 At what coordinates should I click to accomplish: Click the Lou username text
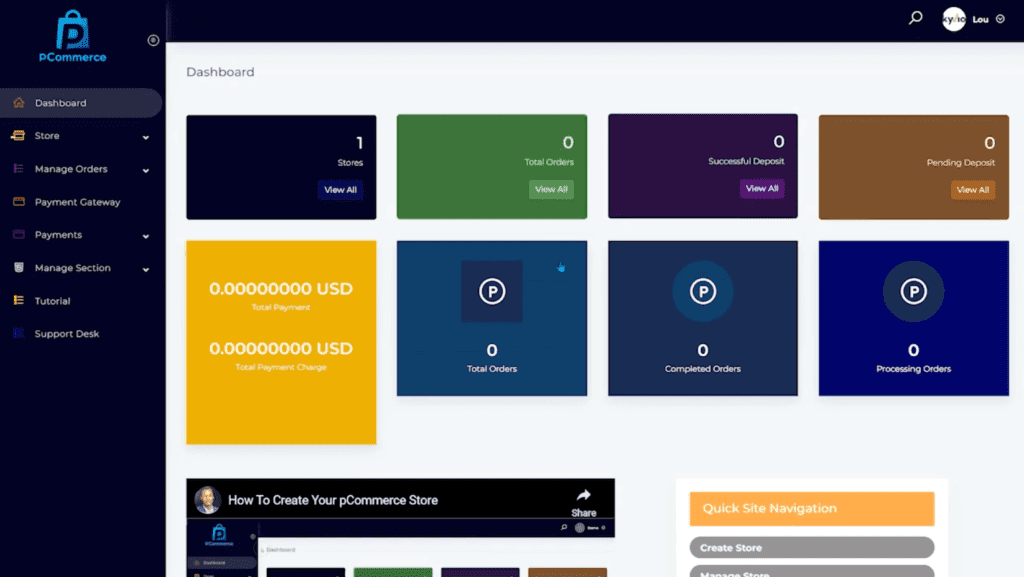(980, 19)
